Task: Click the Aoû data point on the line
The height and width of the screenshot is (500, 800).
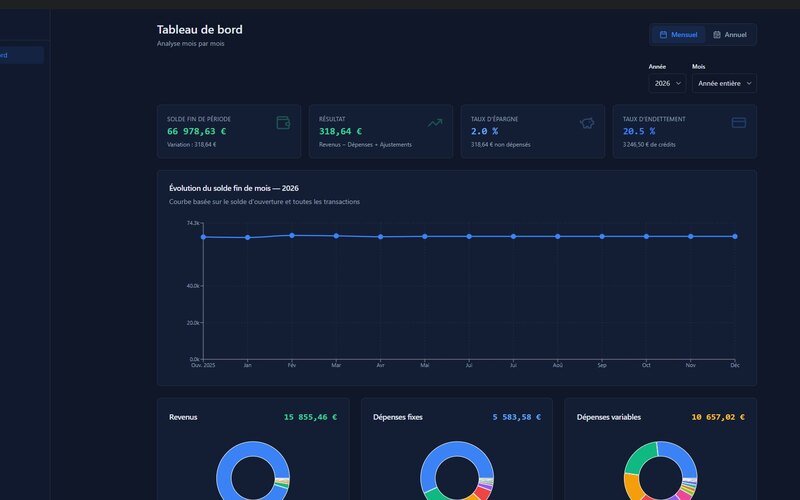Action: coord(558,236)
